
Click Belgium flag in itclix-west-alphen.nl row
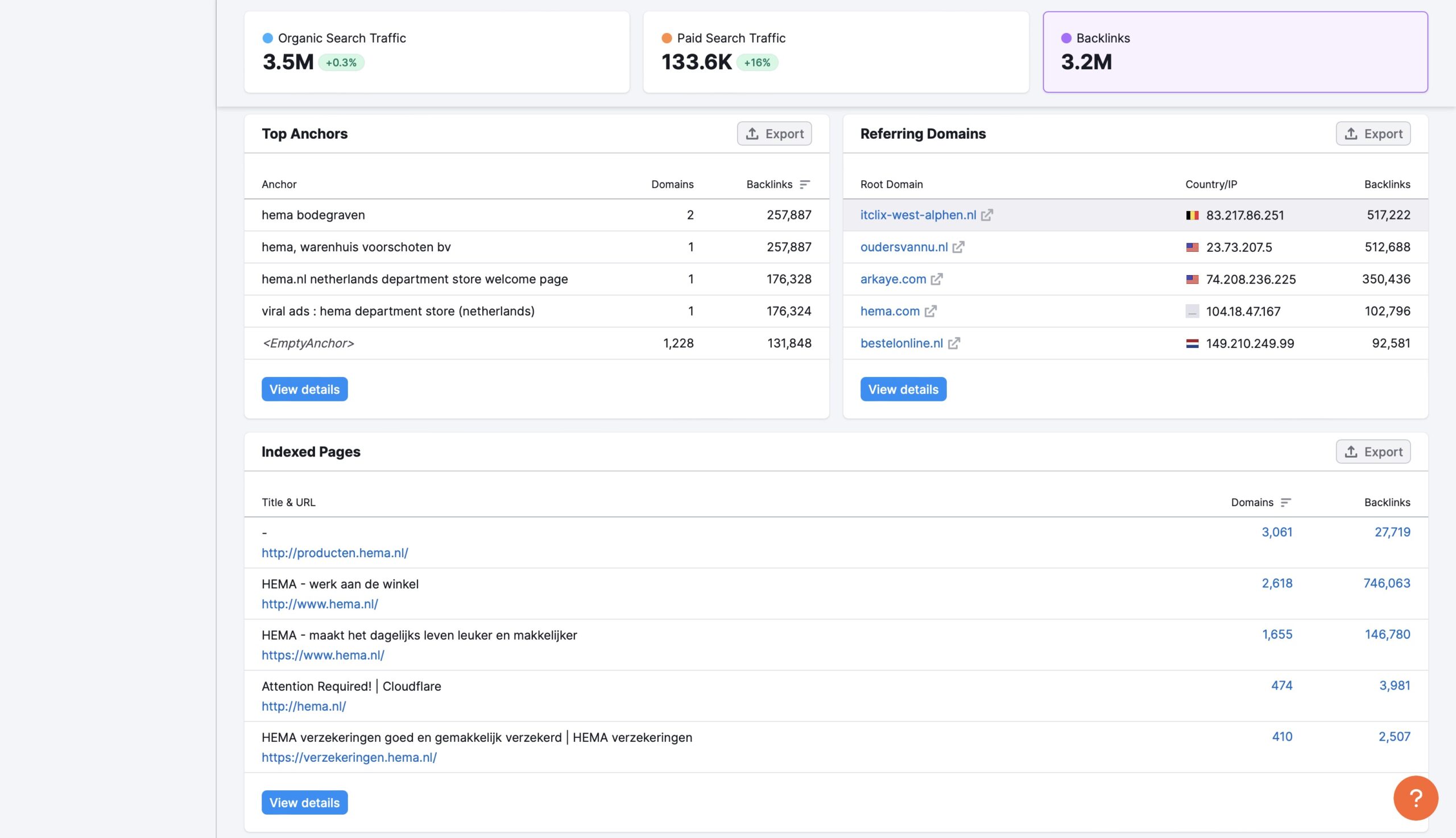(x=1192, y=215)
